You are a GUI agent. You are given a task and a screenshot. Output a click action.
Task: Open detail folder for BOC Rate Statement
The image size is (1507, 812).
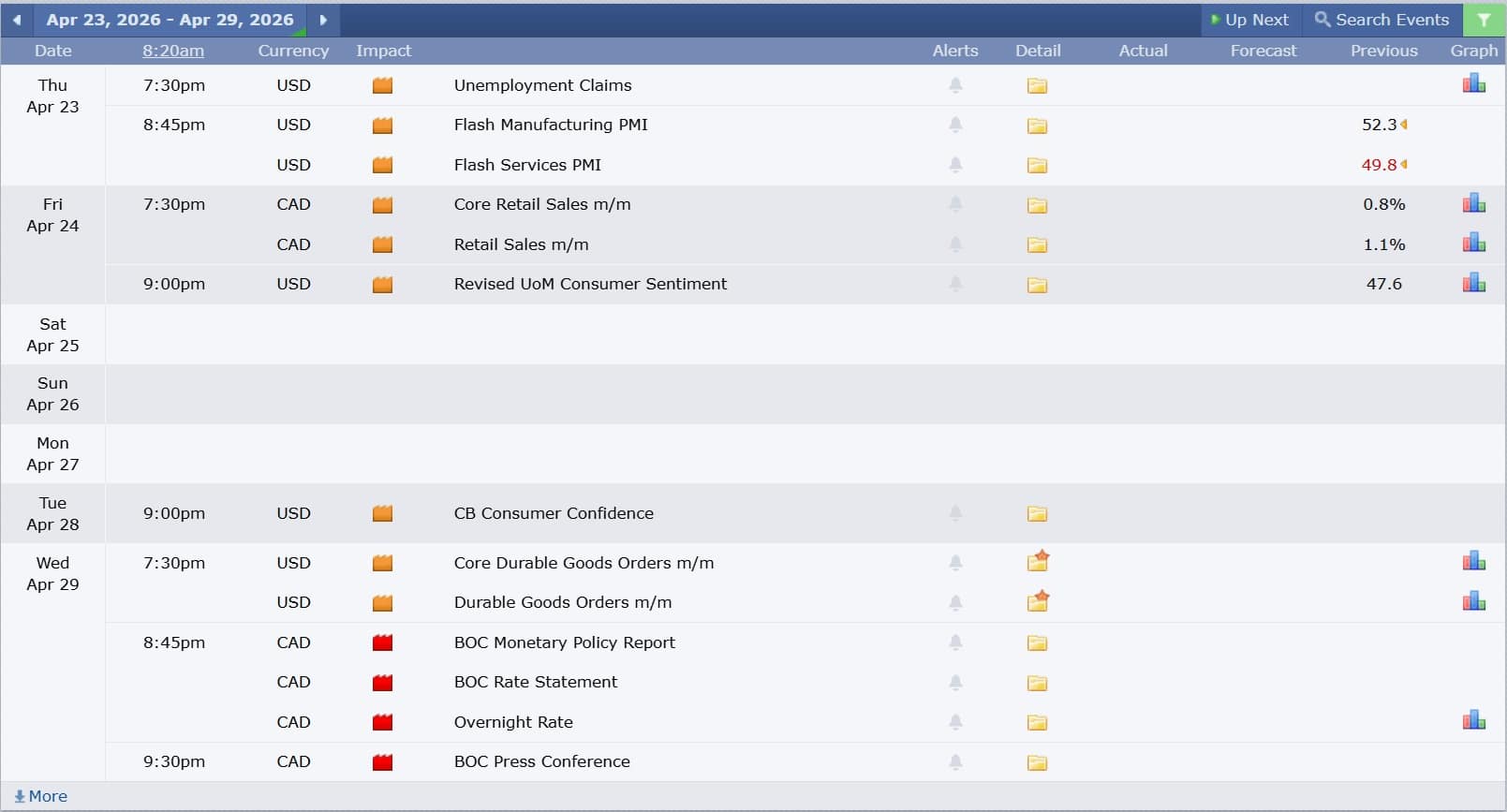coord(1037,683)
